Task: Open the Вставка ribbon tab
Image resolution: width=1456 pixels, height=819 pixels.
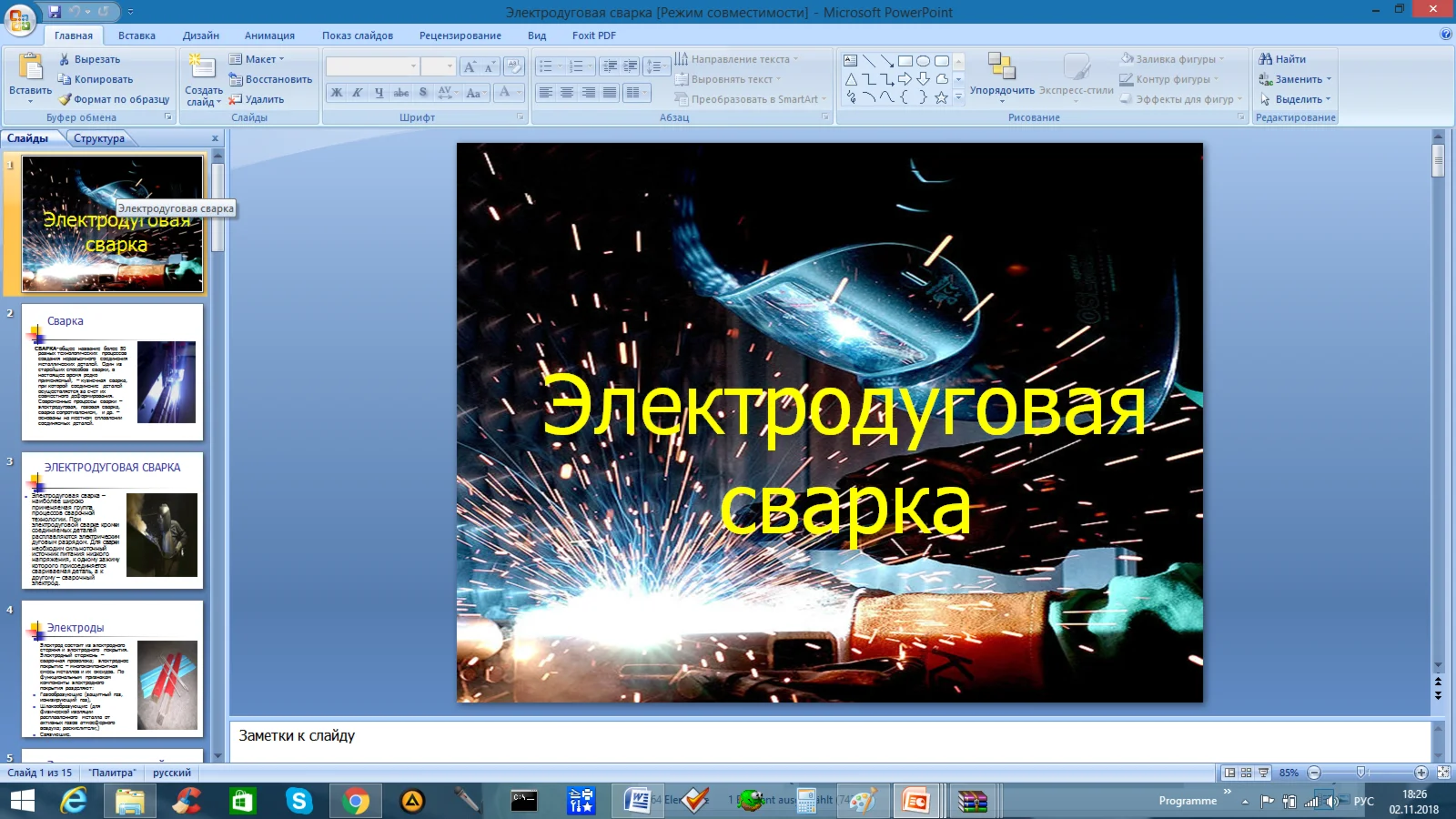Action: 136,35
